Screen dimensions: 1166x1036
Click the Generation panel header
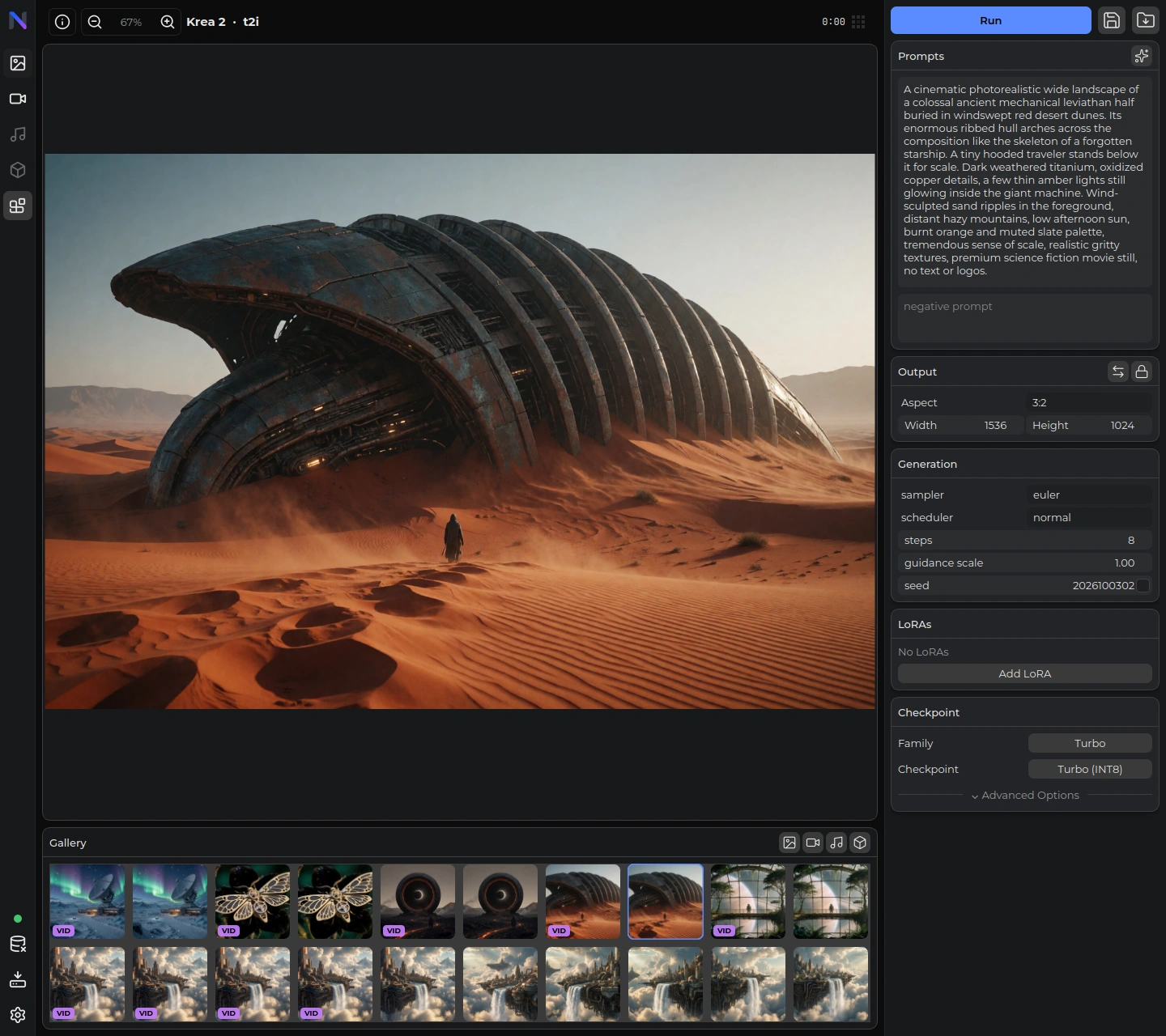pos(927,464)
